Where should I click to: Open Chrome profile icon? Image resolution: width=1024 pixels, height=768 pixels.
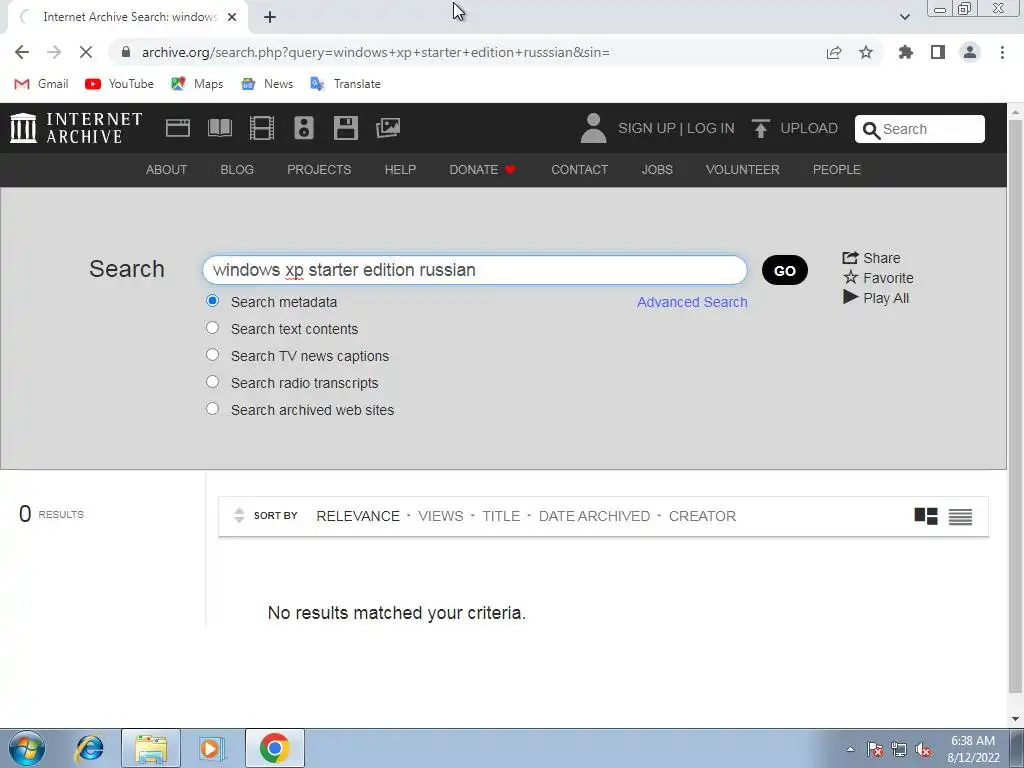point(970,52)
